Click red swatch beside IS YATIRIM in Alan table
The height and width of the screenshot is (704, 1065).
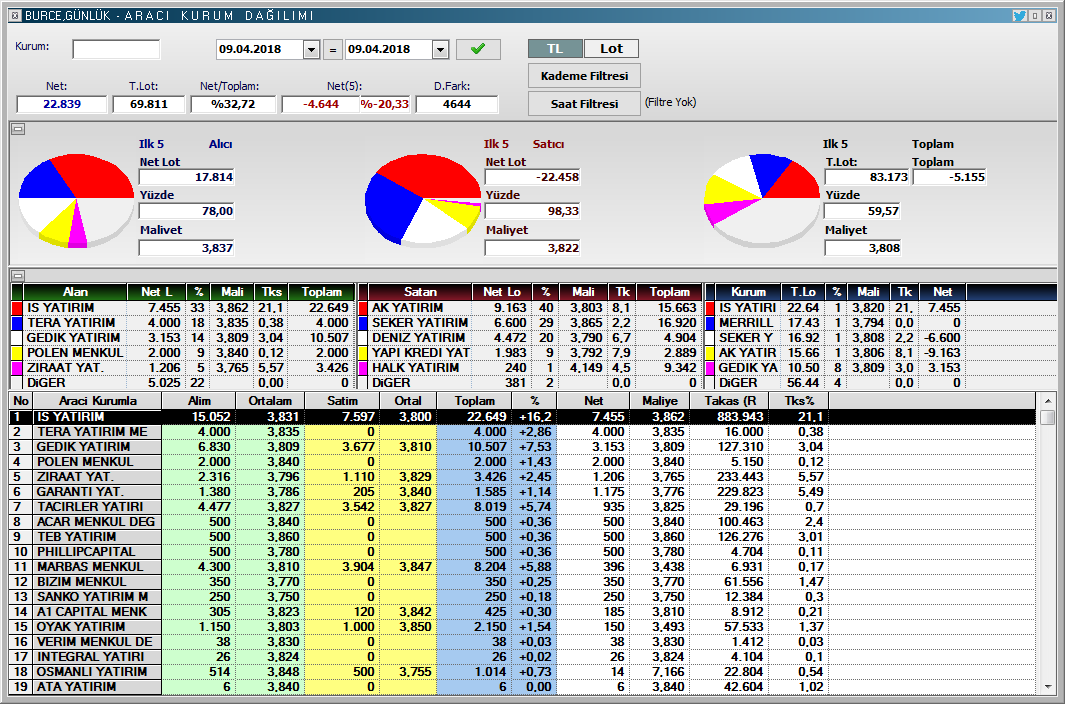pyautogui.click(x=18, y=308)
